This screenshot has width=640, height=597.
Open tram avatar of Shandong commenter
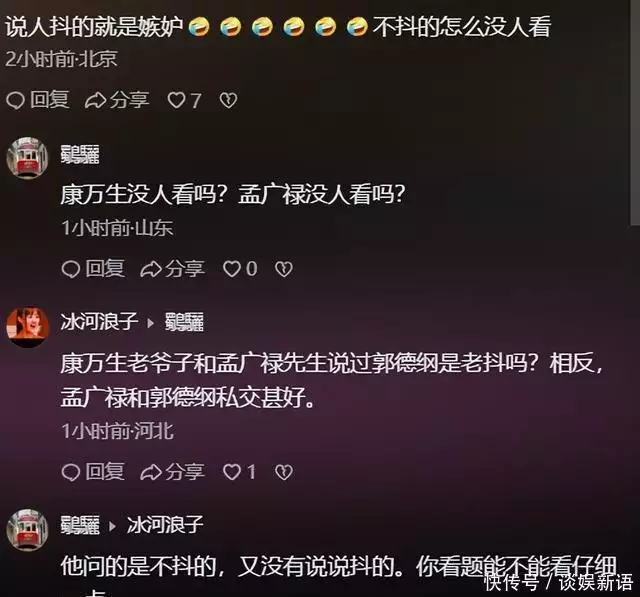[x=27, y=158]
